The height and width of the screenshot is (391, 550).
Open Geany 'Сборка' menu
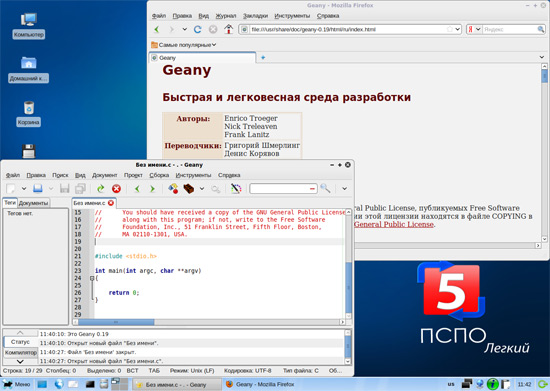(159, 175)
